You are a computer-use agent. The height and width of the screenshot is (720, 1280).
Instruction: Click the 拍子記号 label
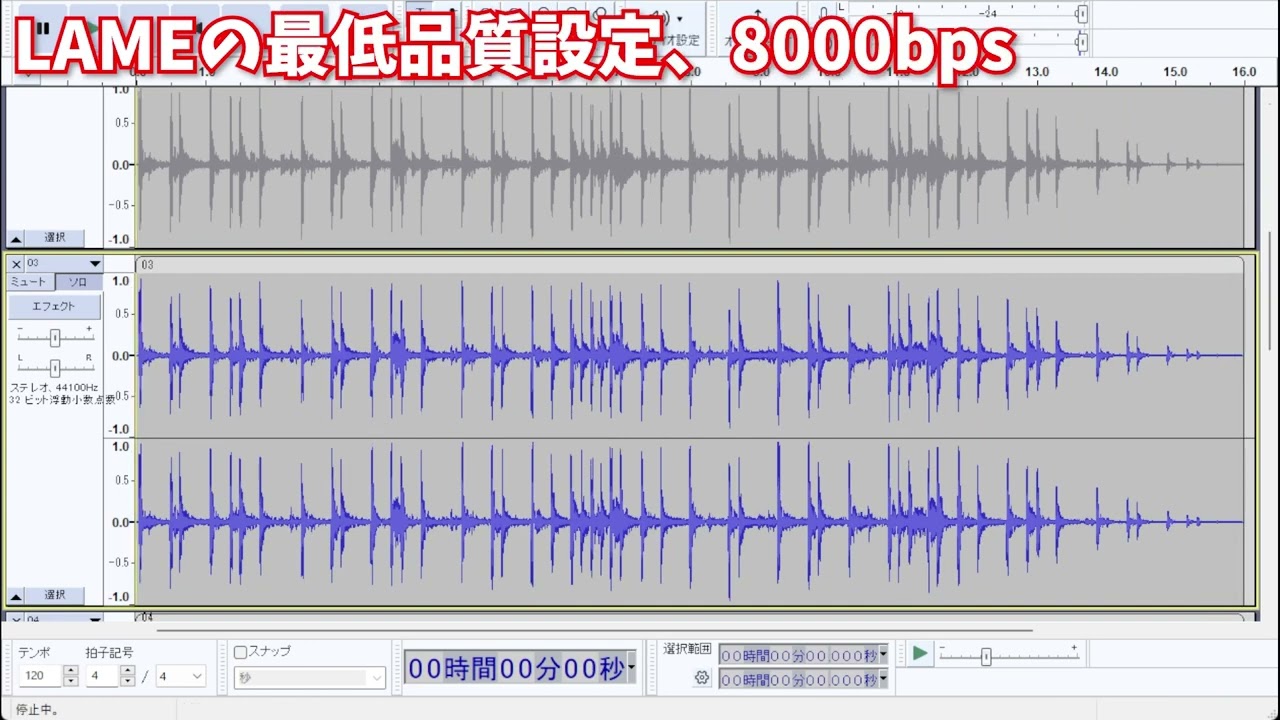pyautogui.click(x=109, y=652)
